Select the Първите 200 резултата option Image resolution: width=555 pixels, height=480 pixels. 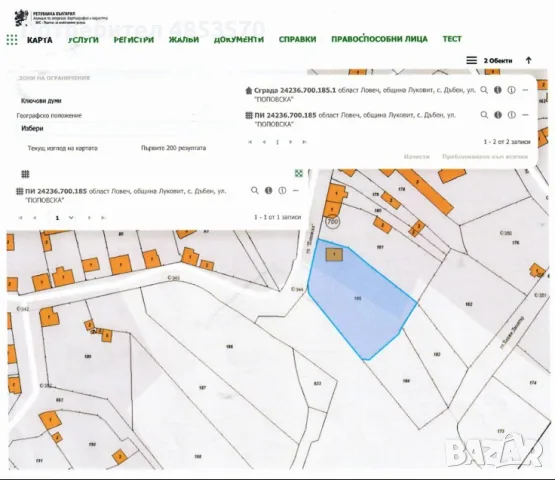click(x=173, y=148)
